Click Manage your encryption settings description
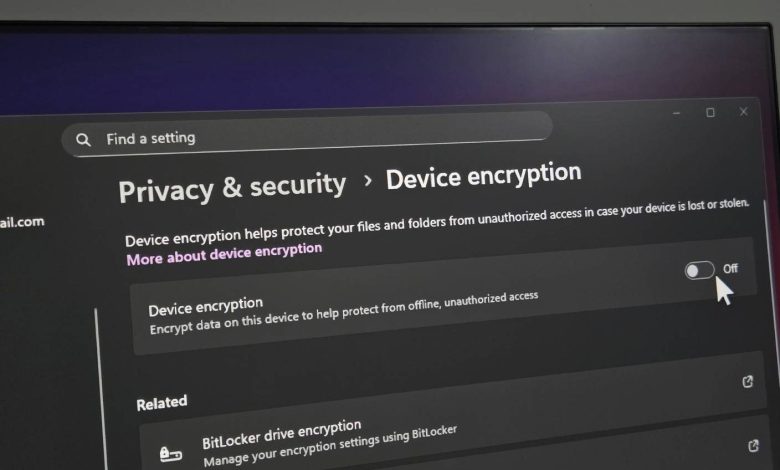Image resolution: width=780 pixels, height=470 pixels. 330,446
